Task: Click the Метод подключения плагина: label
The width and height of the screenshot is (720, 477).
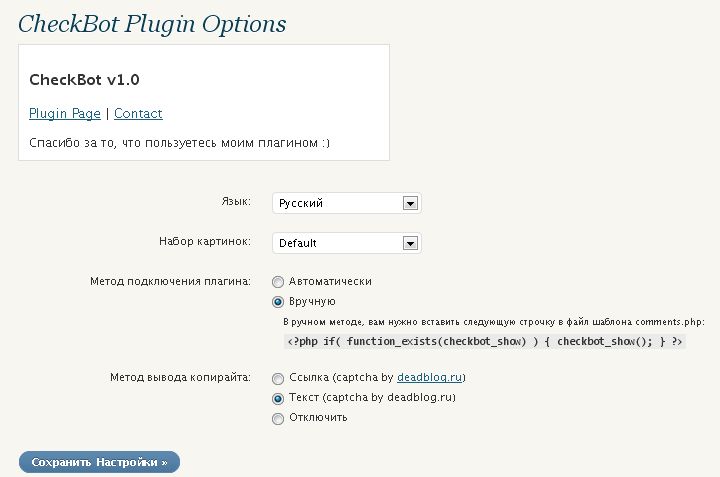Action: [x=170, y=281]
